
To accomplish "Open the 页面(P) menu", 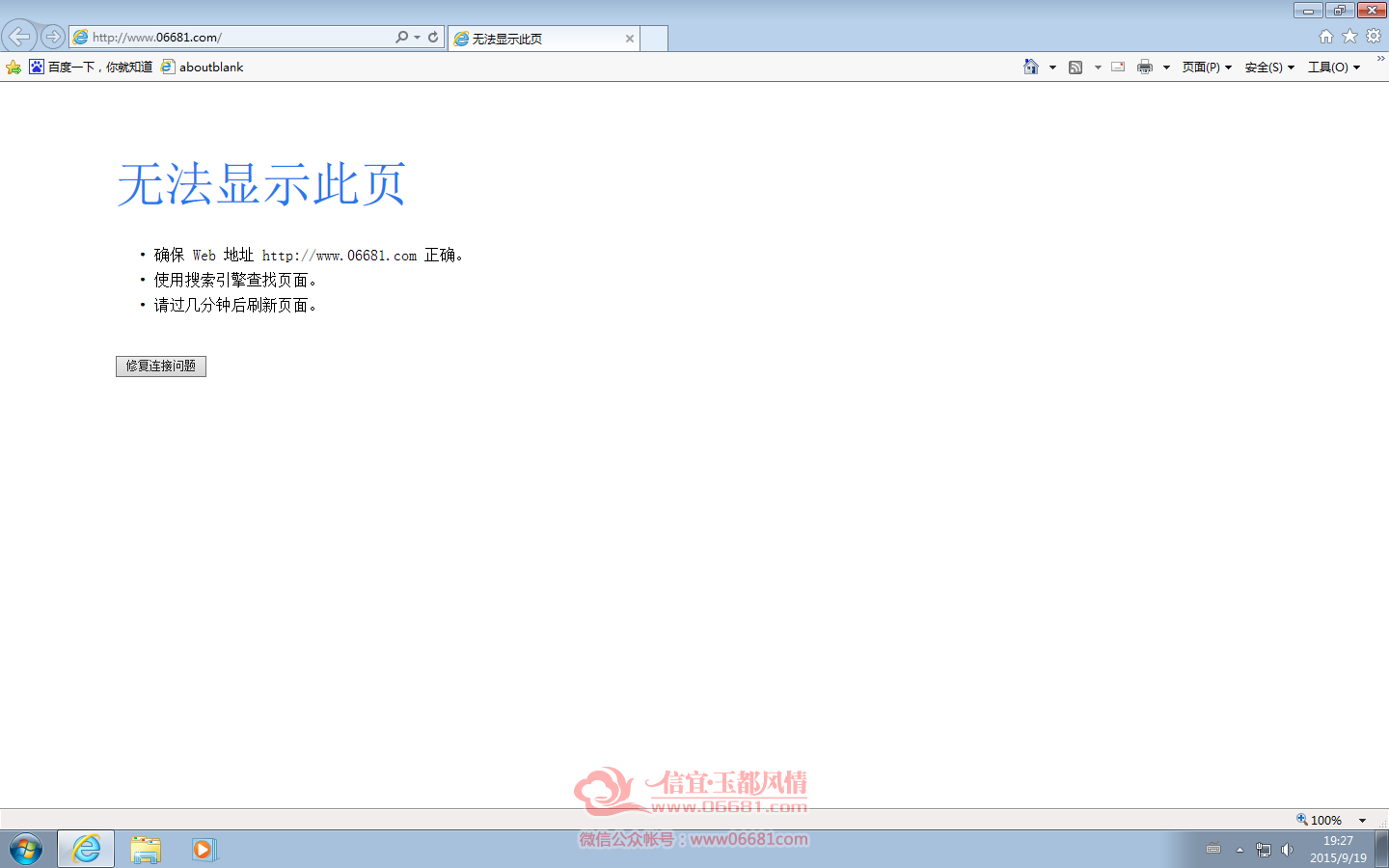I will click(x=1207, y=67).
